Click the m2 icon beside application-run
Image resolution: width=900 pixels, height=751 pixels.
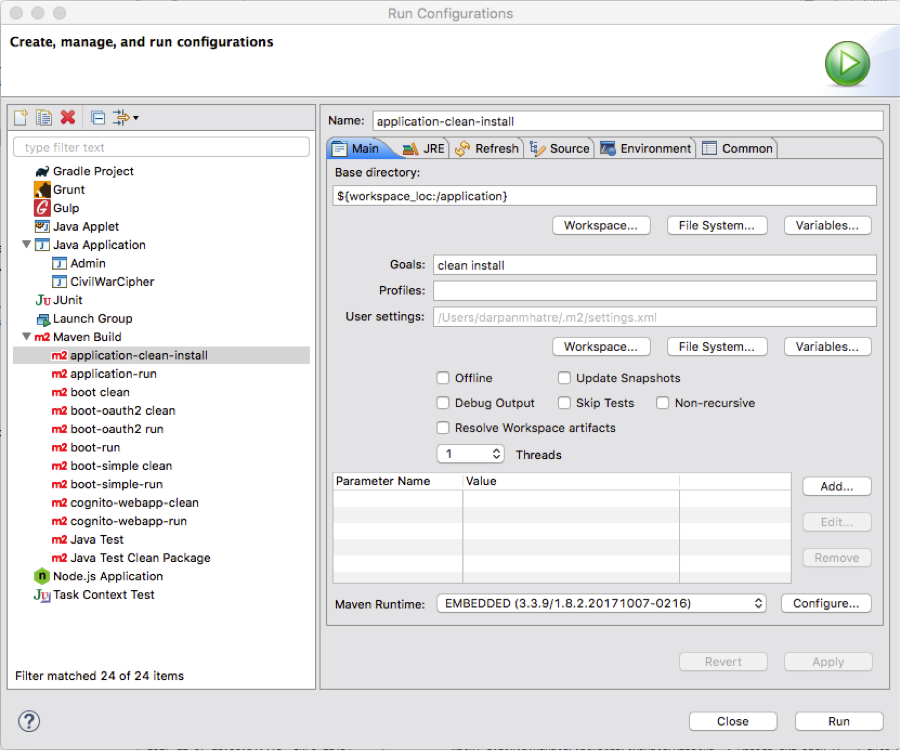tap(60, 374)
